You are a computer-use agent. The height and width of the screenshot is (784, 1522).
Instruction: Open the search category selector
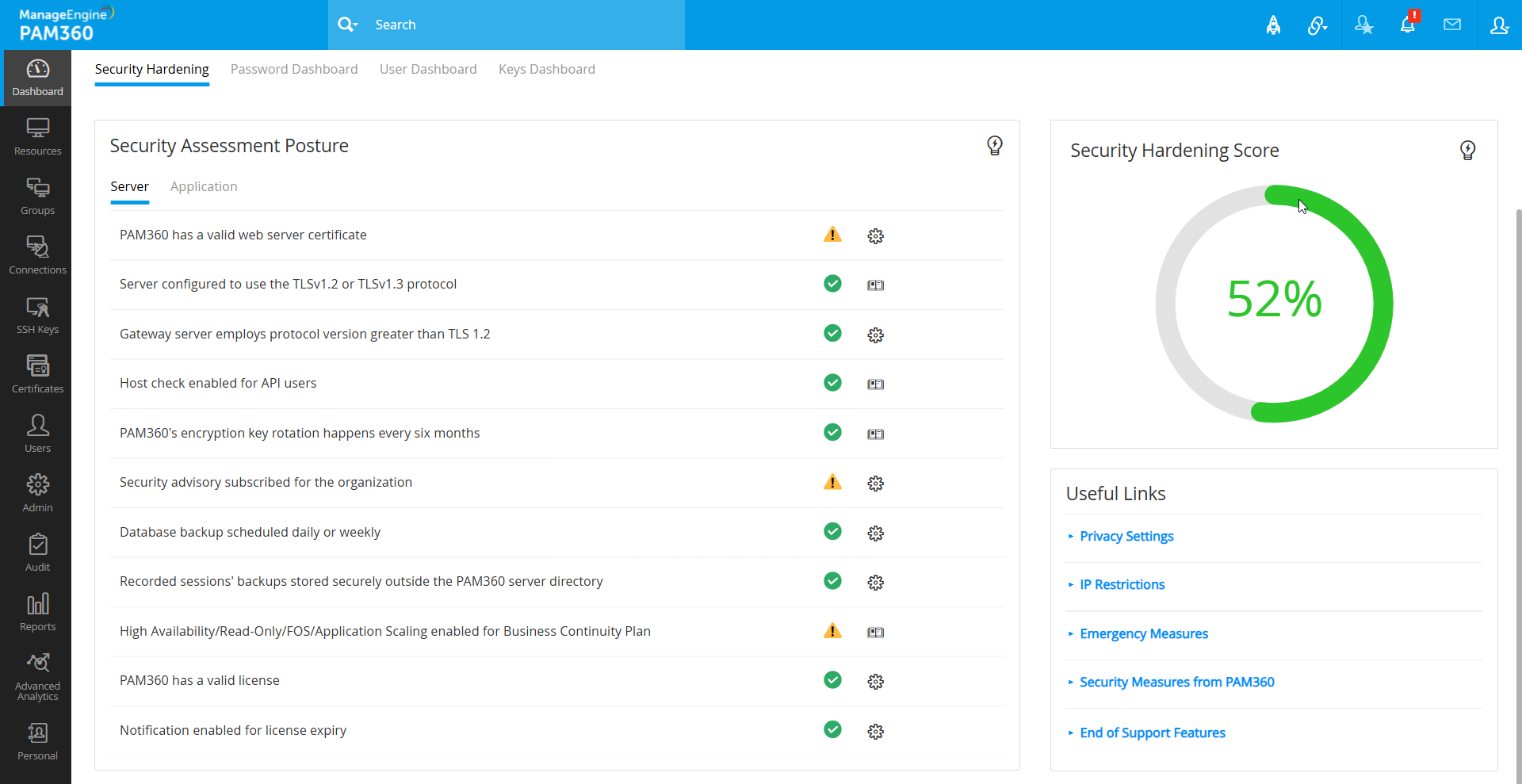[x=348, y=25]
